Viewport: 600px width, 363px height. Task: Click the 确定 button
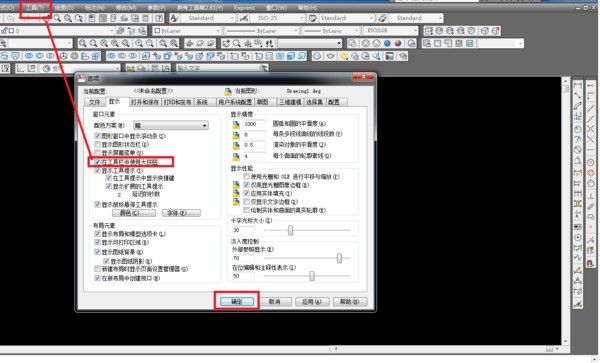(237, 301)
